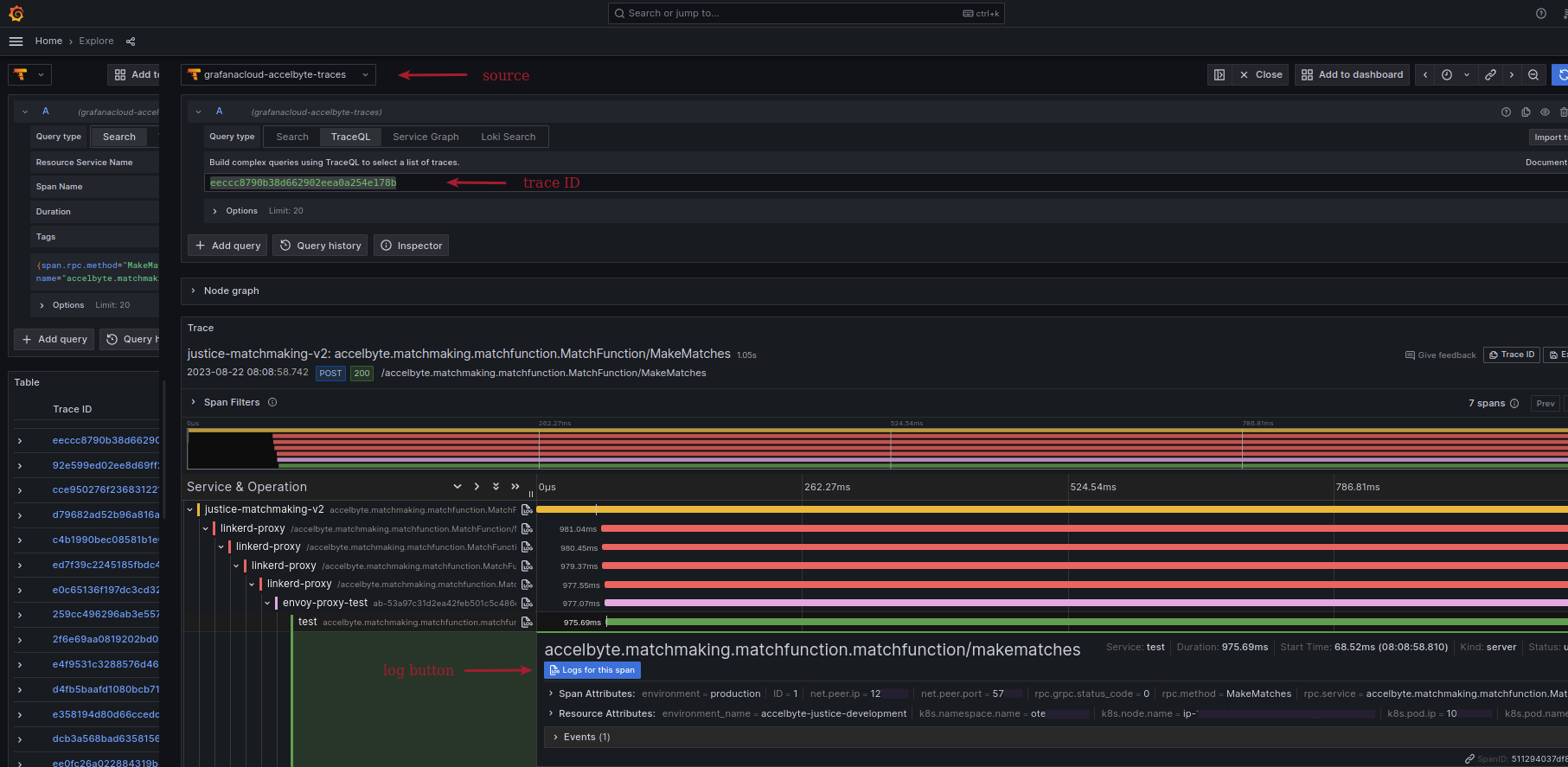Expand one level with single chevron-down icon

tap(458, 487)
